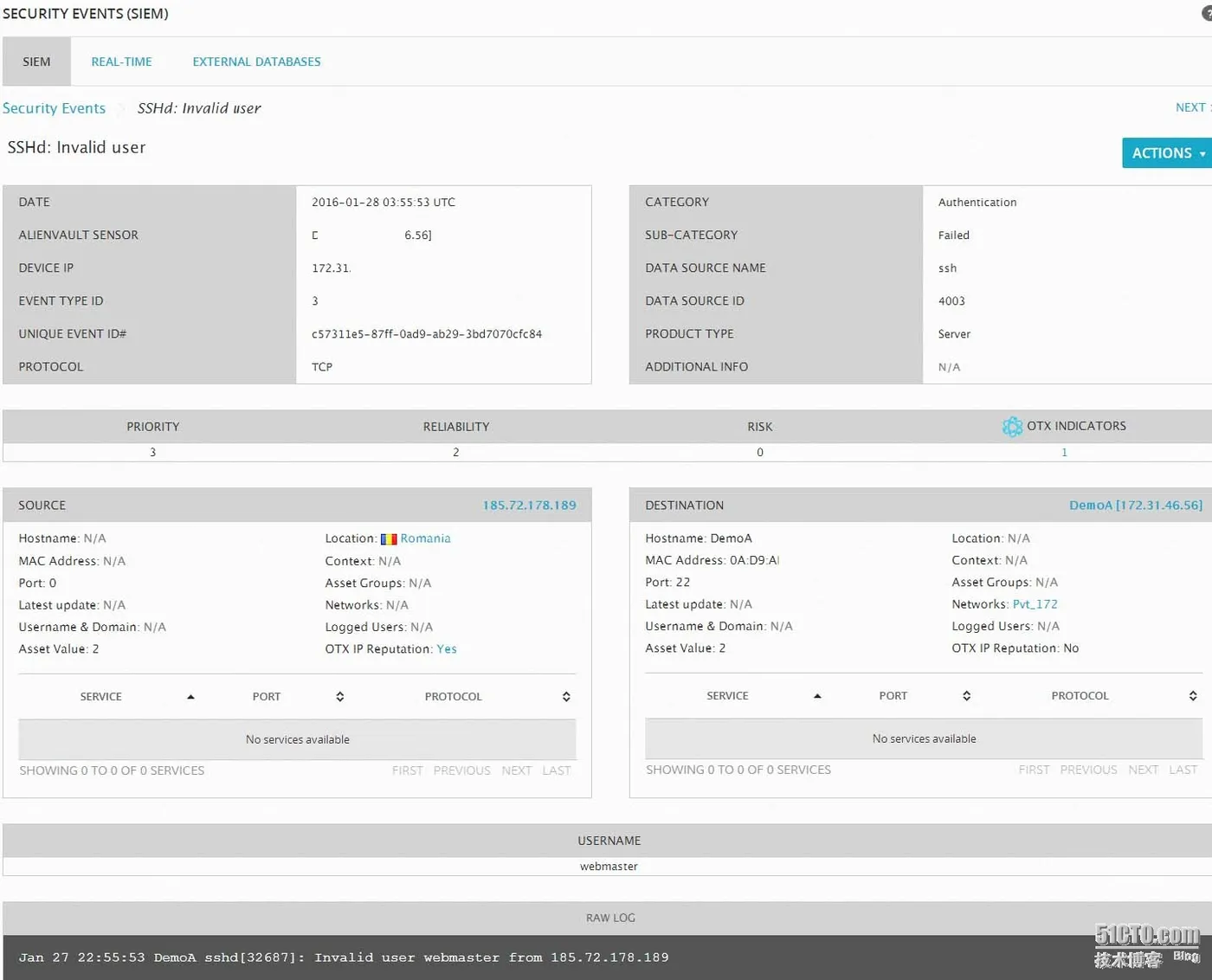This screenshot has width=1212, height=980.
Task: Sort source services by Port column arrows
Action: point(340,697)
